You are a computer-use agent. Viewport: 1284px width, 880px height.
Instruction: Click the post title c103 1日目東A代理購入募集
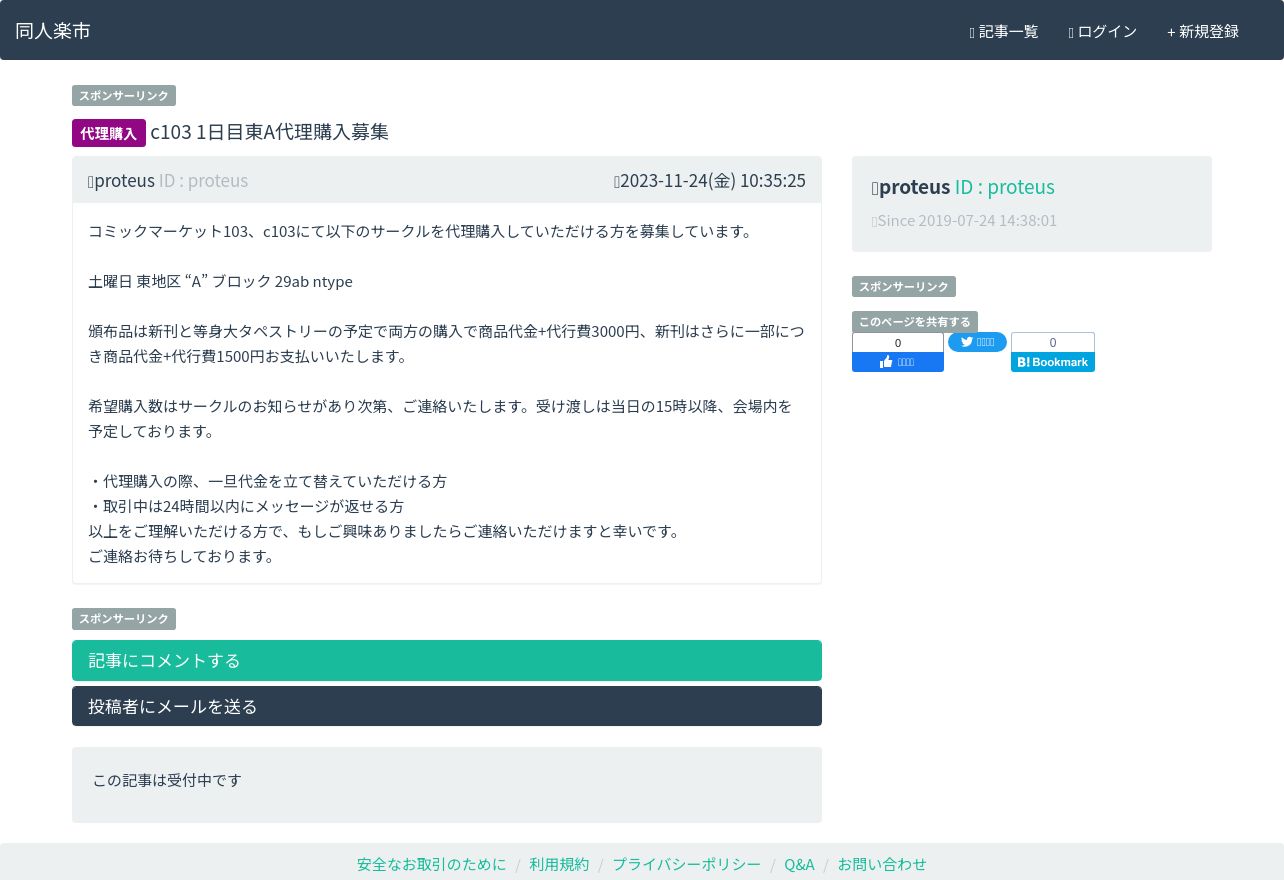(270, 132)
